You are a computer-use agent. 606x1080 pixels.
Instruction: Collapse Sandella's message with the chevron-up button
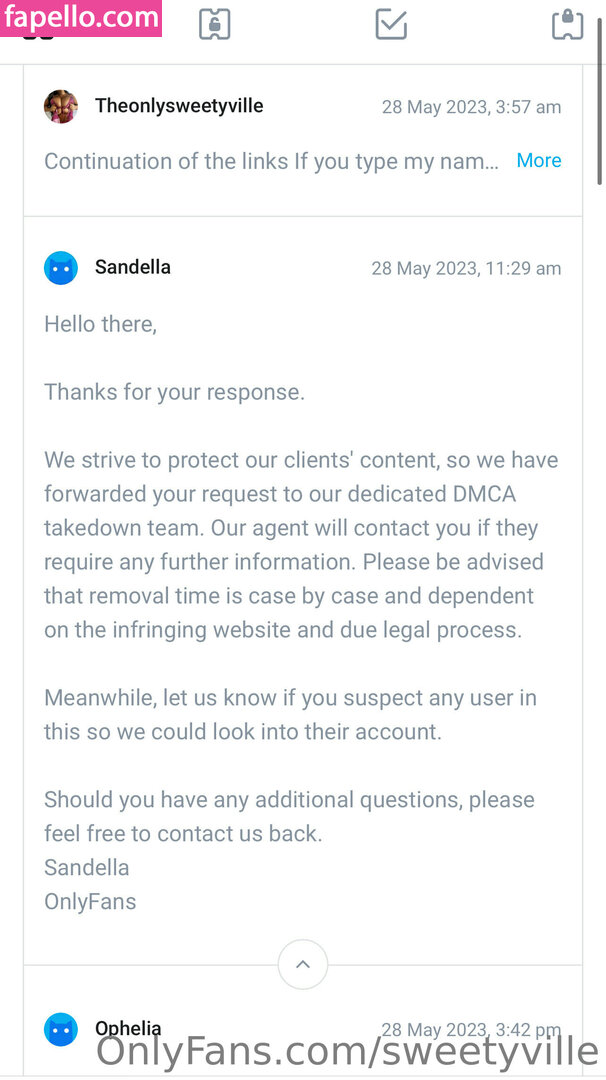[303, 965]
